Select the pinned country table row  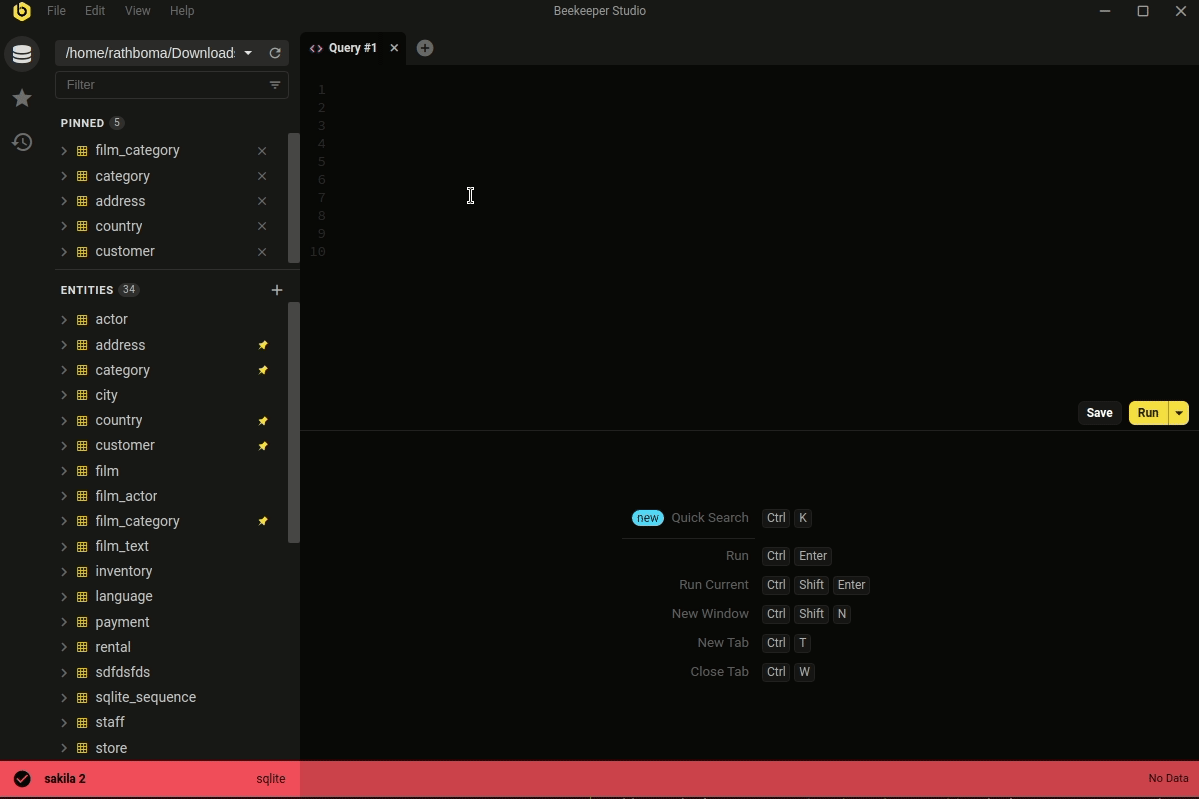click(171, 226)
